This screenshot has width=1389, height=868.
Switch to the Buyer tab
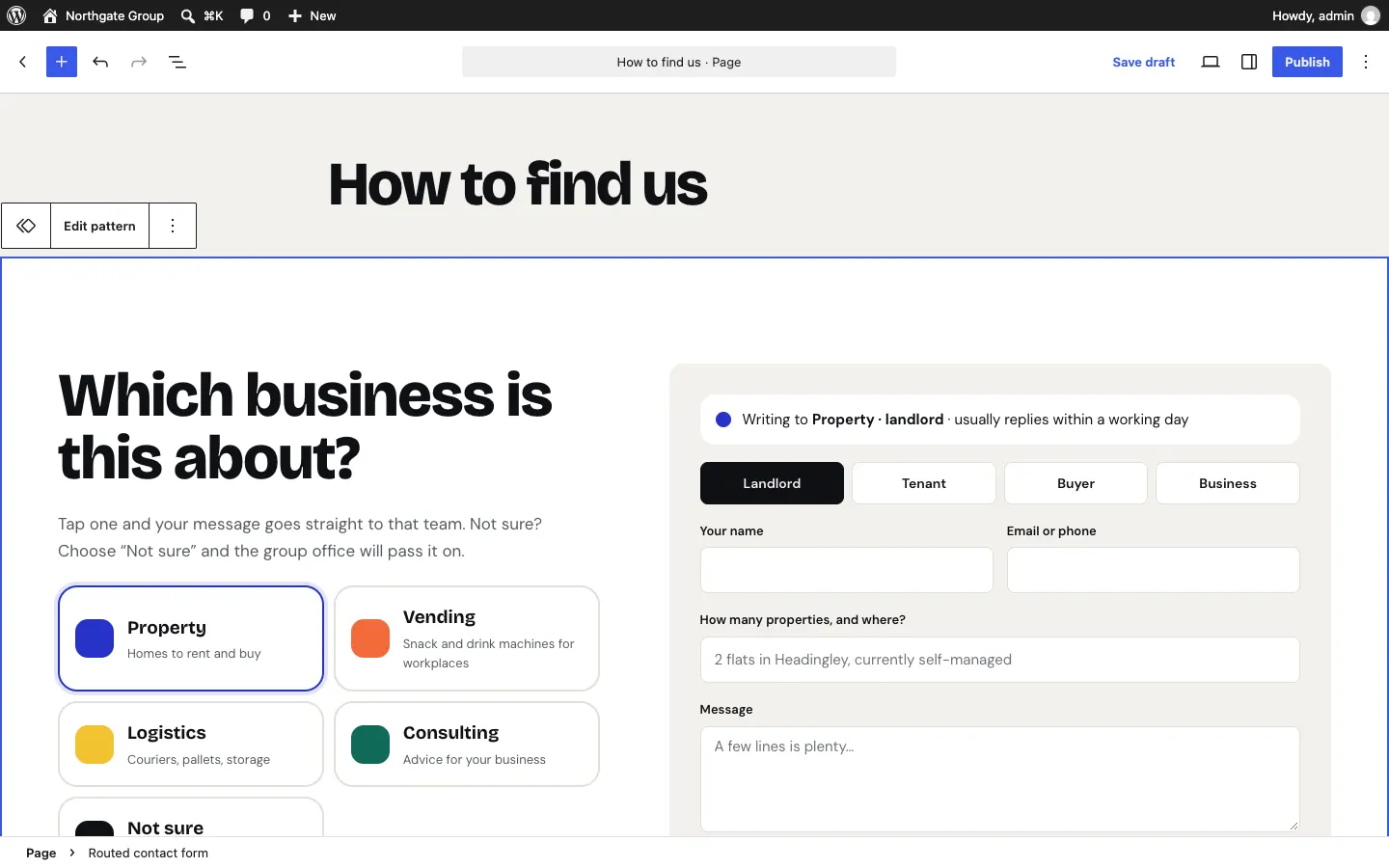coord(1076,483)
